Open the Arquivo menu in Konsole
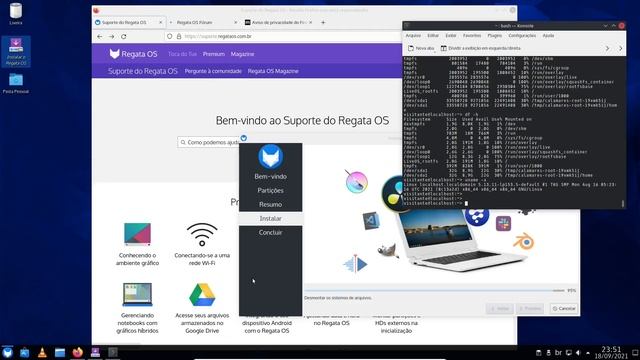The image size is (640, 360). click(x=413, y=36)
